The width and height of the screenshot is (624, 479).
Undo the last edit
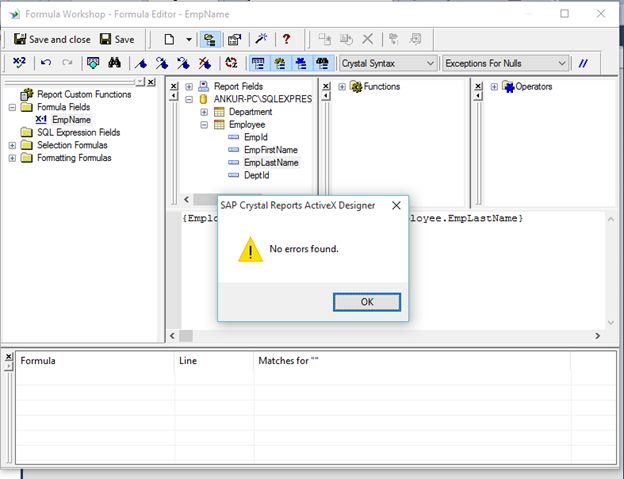point(46,63)
